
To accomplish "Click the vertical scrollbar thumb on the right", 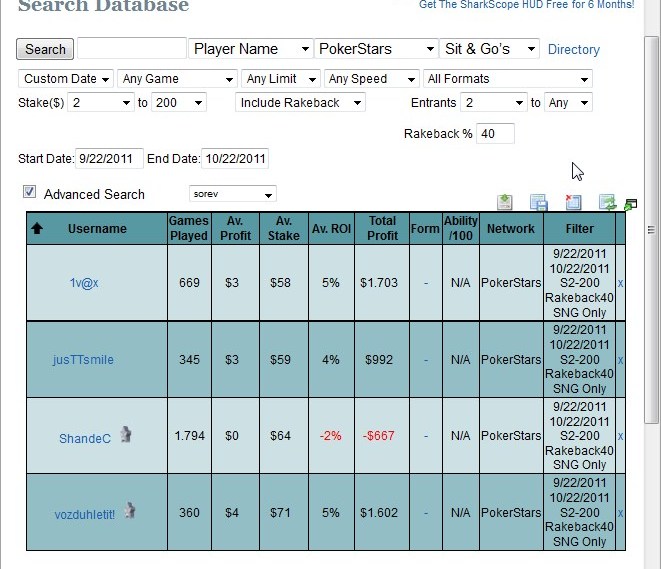I will pyautogui.click(x=651, y=230).
